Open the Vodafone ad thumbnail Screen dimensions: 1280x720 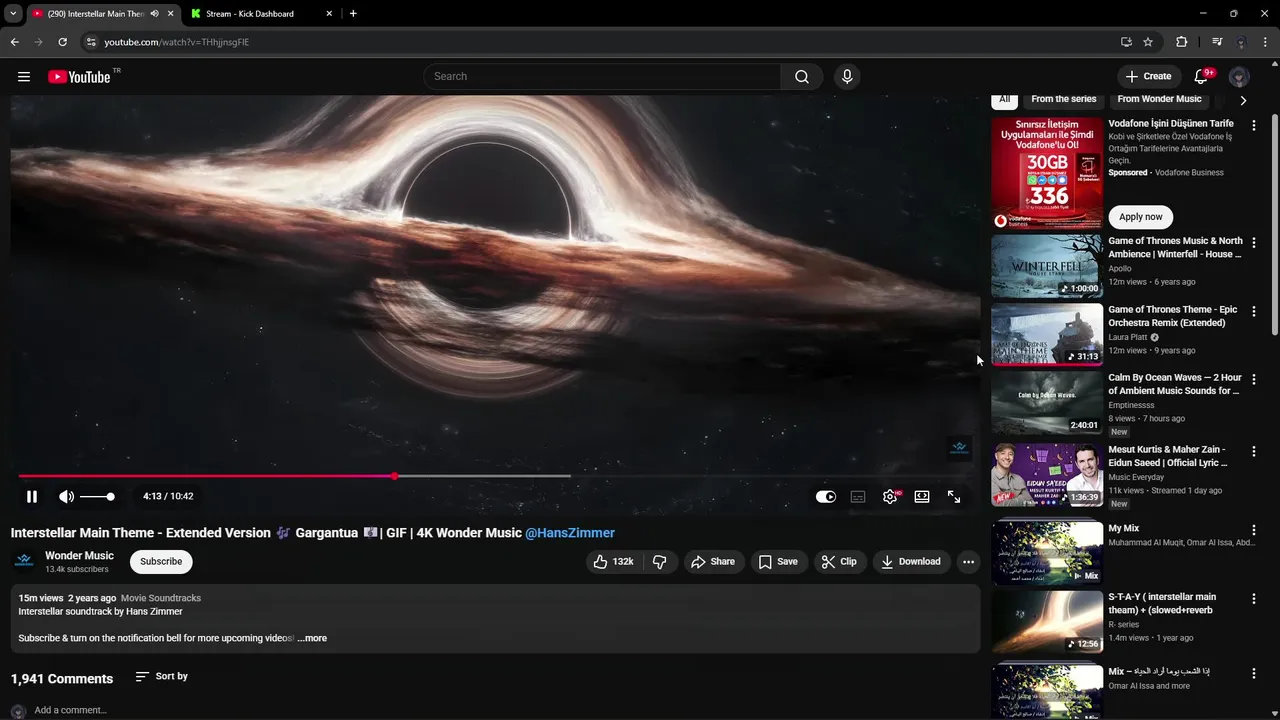1047,173
